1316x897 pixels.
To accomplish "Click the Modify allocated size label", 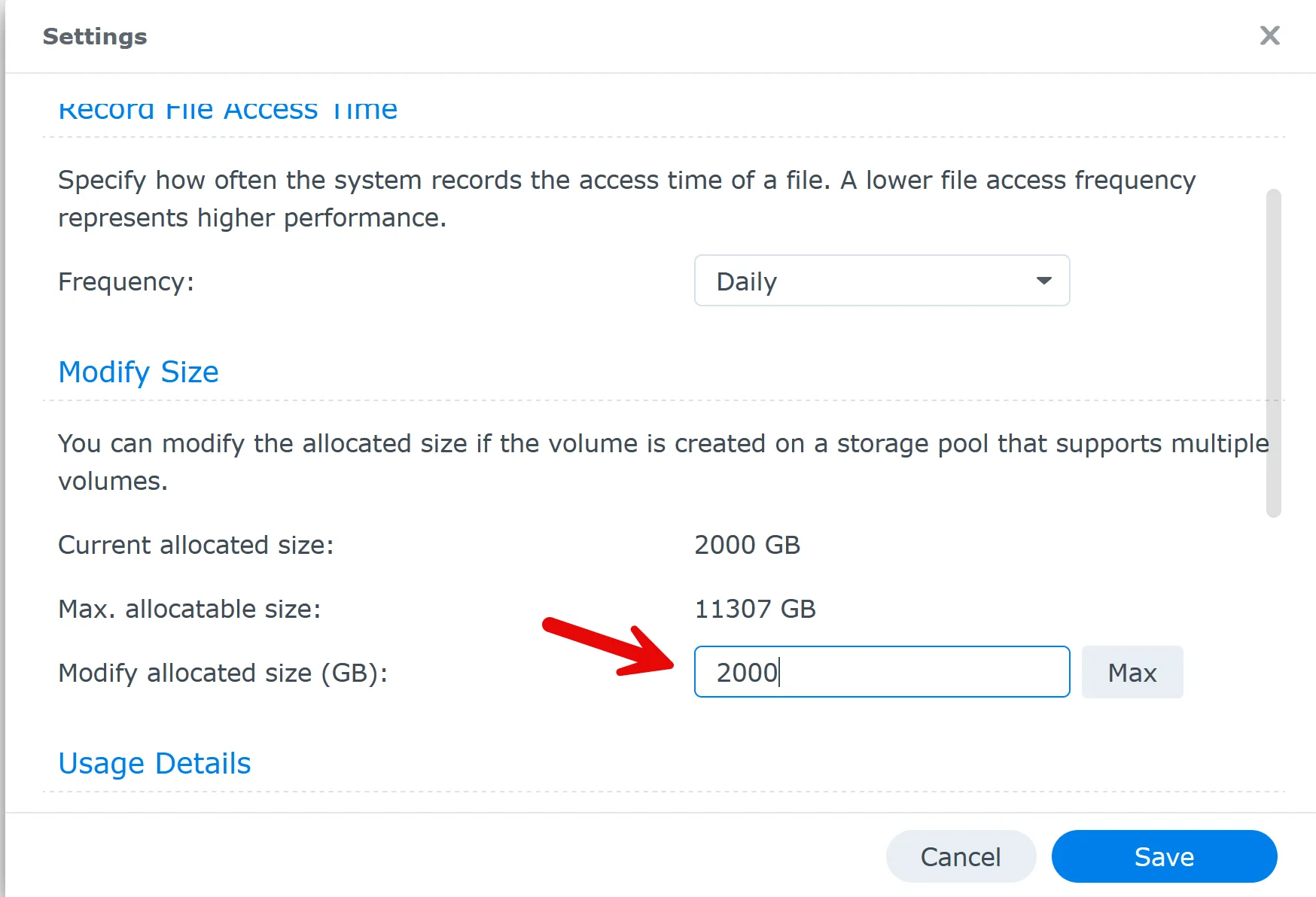I will (x=224, y=673).
